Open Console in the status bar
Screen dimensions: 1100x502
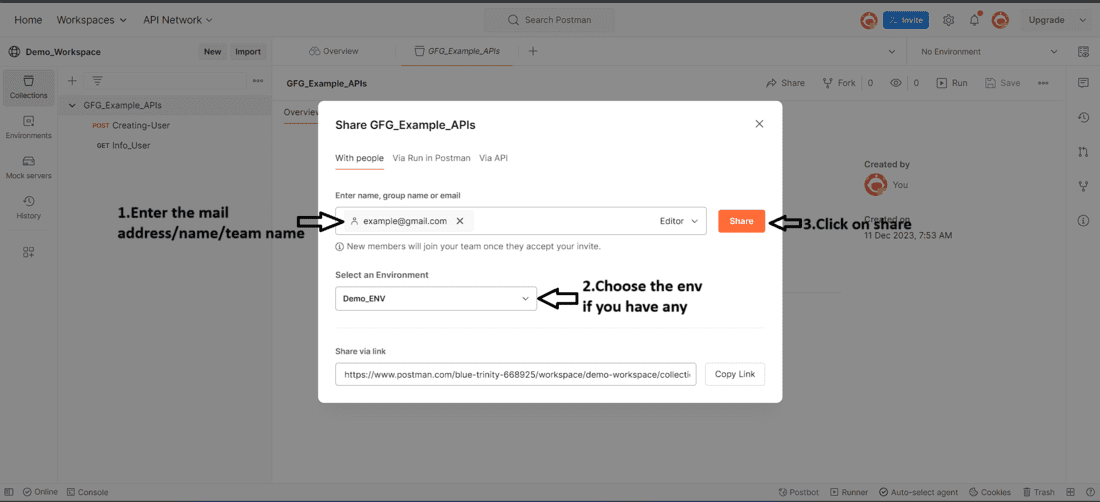[87, 492]
